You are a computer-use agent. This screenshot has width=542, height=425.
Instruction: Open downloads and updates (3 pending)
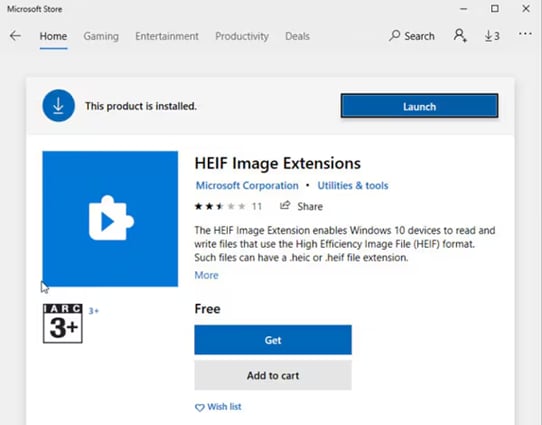point(492,36)
